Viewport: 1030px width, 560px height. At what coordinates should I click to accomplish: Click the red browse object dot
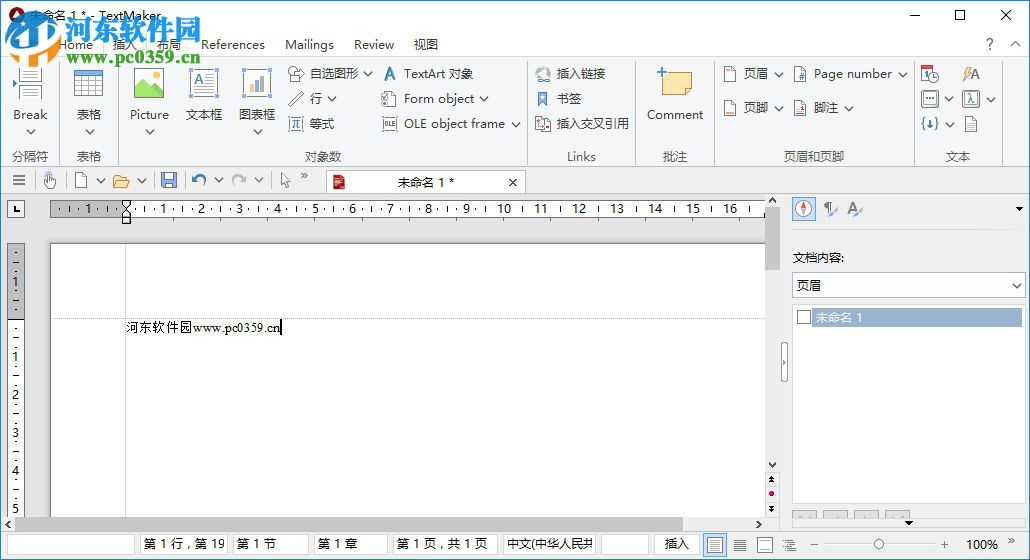tap(771, 494)
